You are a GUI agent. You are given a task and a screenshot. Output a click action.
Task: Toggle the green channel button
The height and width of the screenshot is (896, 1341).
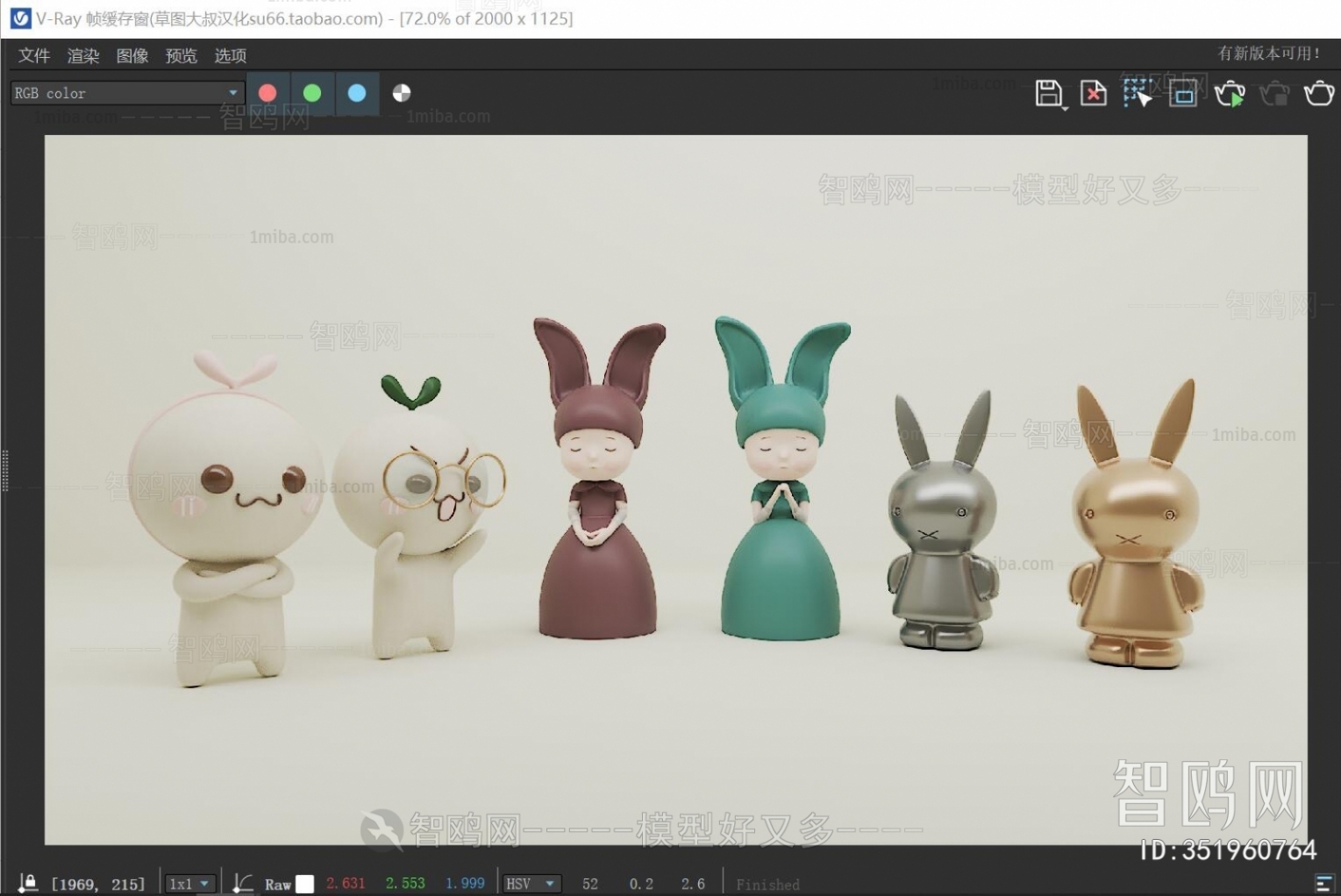tap(312, 93)
